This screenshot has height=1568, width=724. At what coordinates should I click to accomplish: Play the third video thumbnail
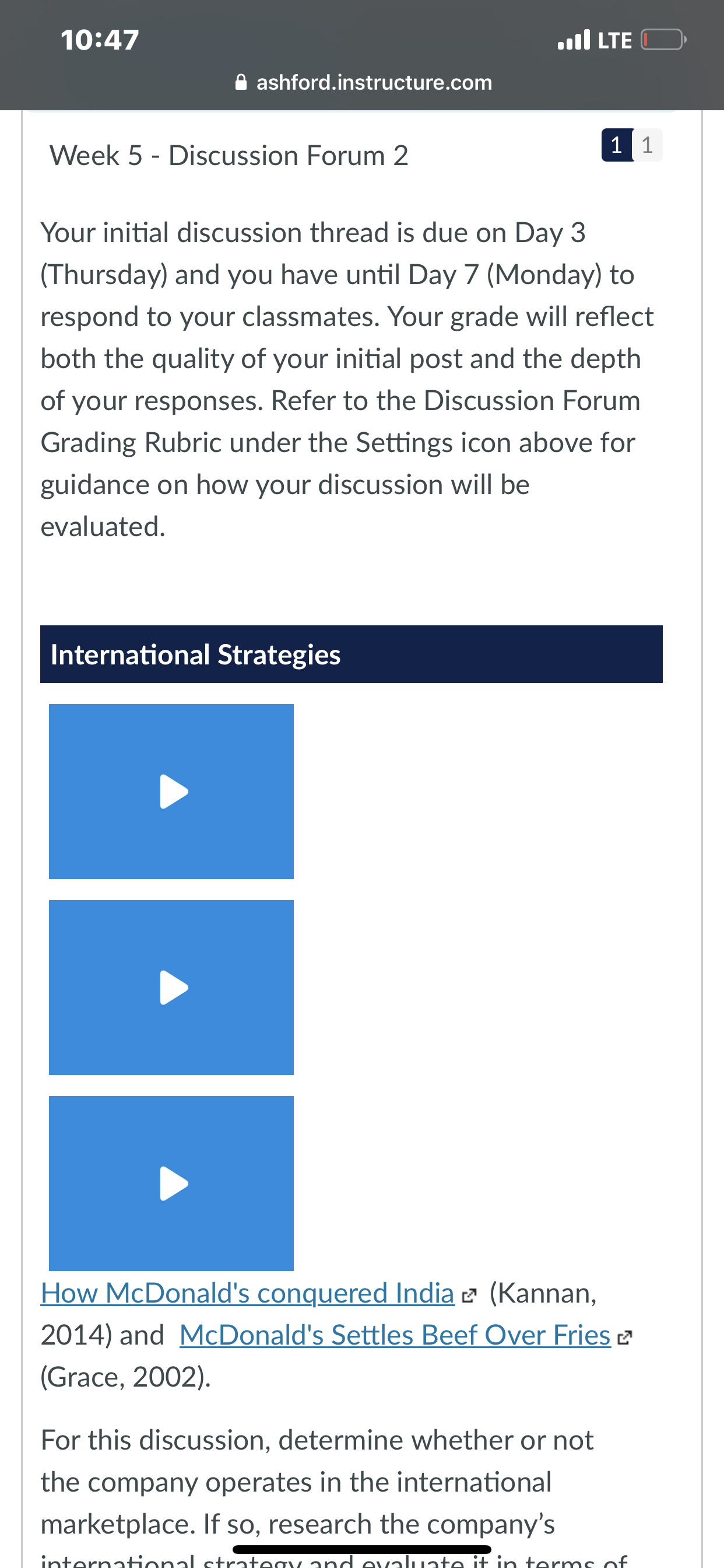[174, 1184]
